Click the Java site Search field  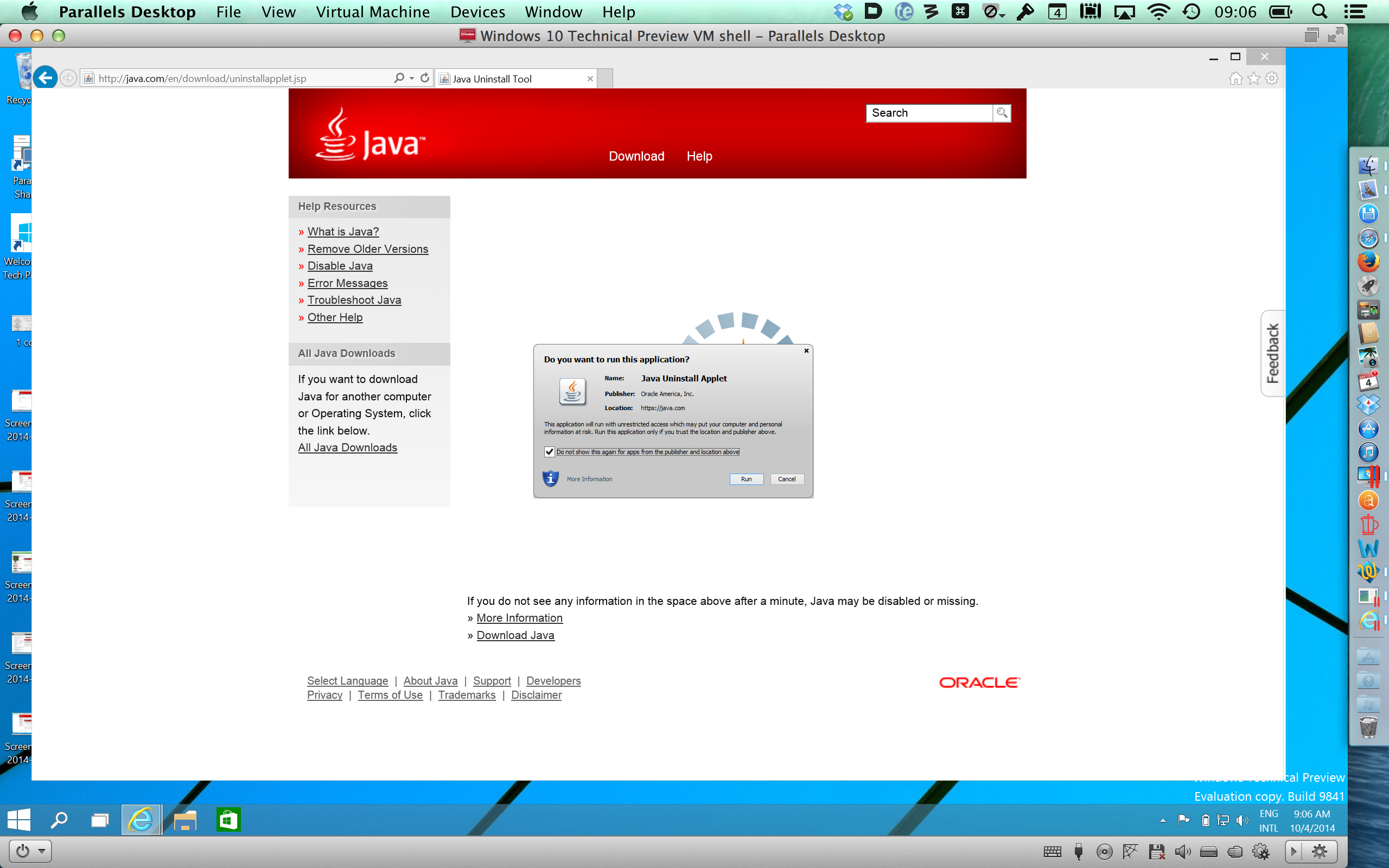coord(929,112)
